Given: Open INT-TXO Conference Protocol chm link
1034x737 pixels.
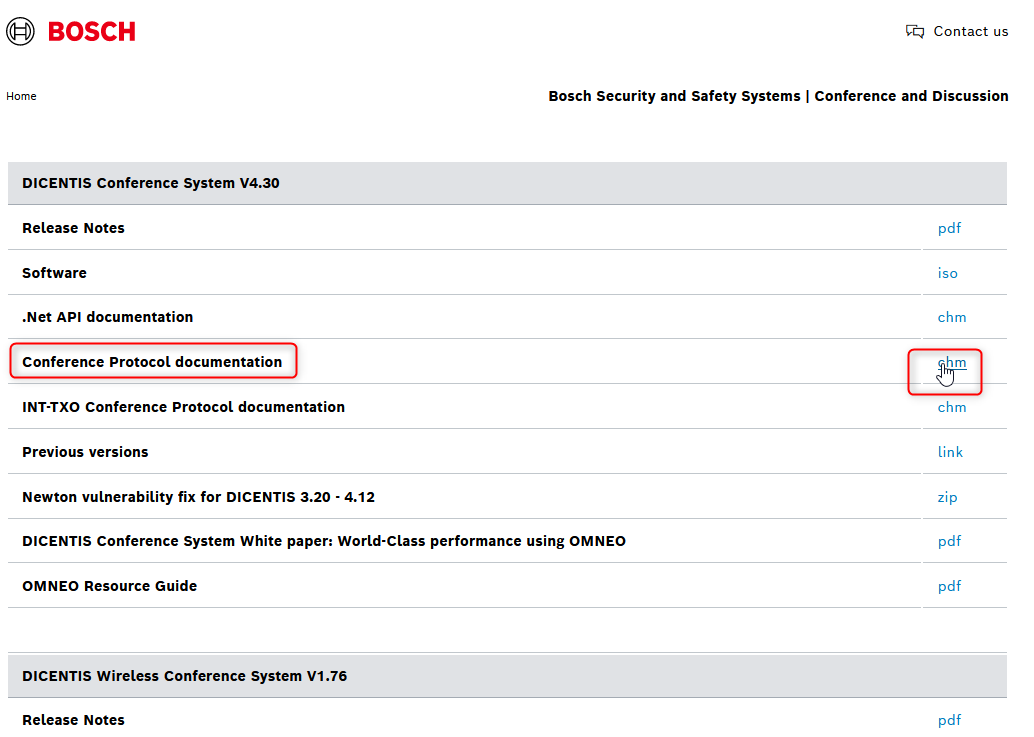Looking at the screenshot, I should point(951,407).
